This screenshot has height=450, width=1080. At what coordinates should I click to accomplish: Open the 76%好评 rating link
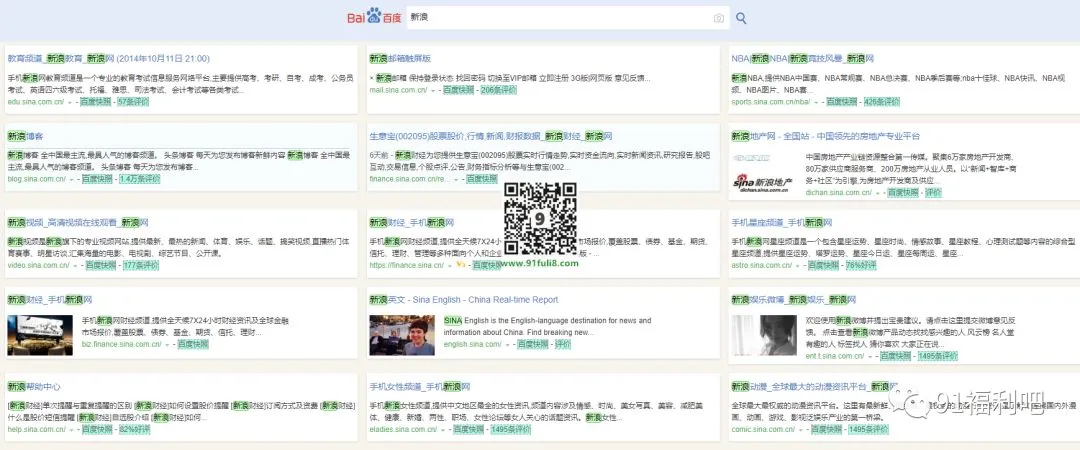861,265
